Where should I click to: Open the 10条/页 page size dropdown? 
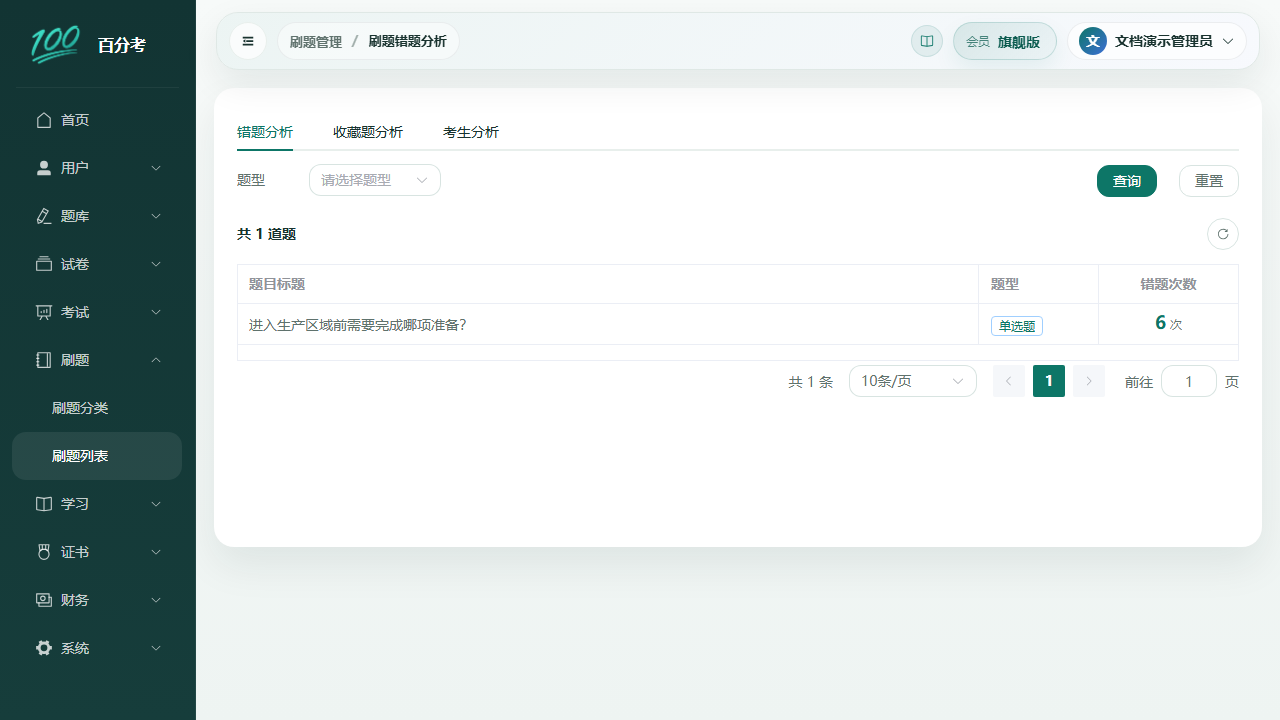pyautogui.click(x=913, y=381)
